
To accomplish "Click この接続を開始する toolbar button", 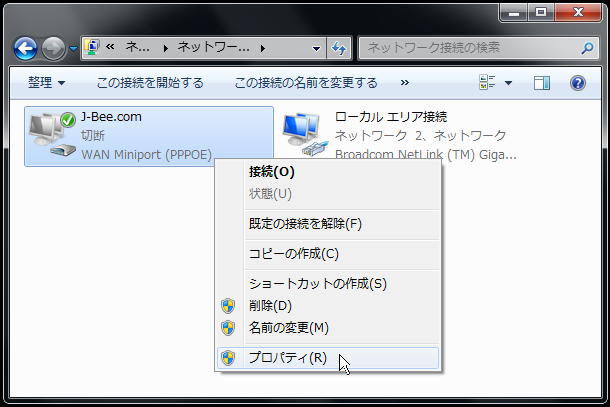I will point(150,82).
